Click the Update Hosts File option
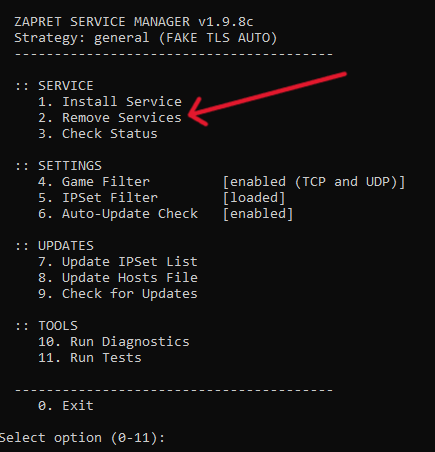The width and height of the screenshot is (435, 452). 118,277
